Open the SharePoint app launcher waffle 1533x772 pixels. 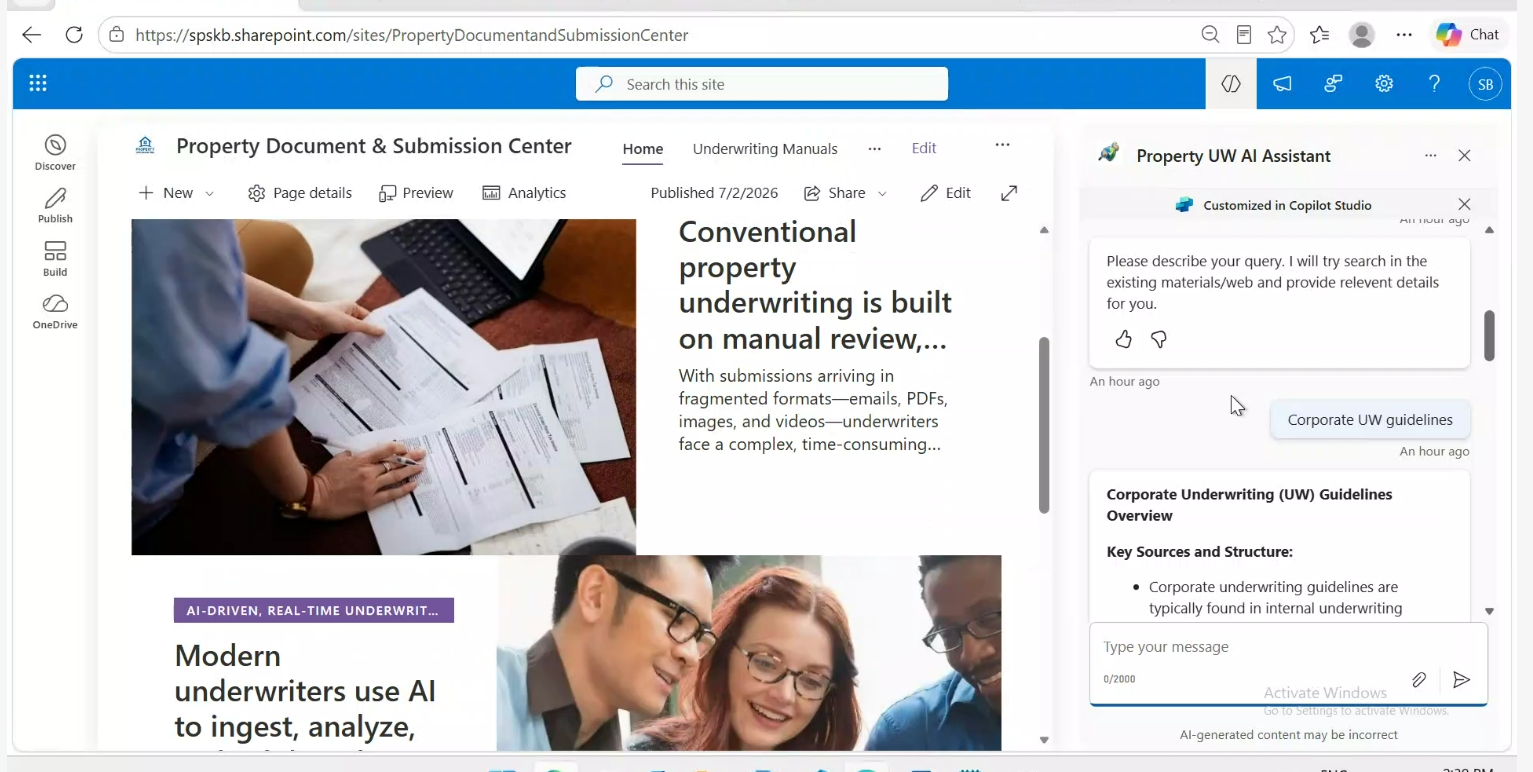(38, 84)
